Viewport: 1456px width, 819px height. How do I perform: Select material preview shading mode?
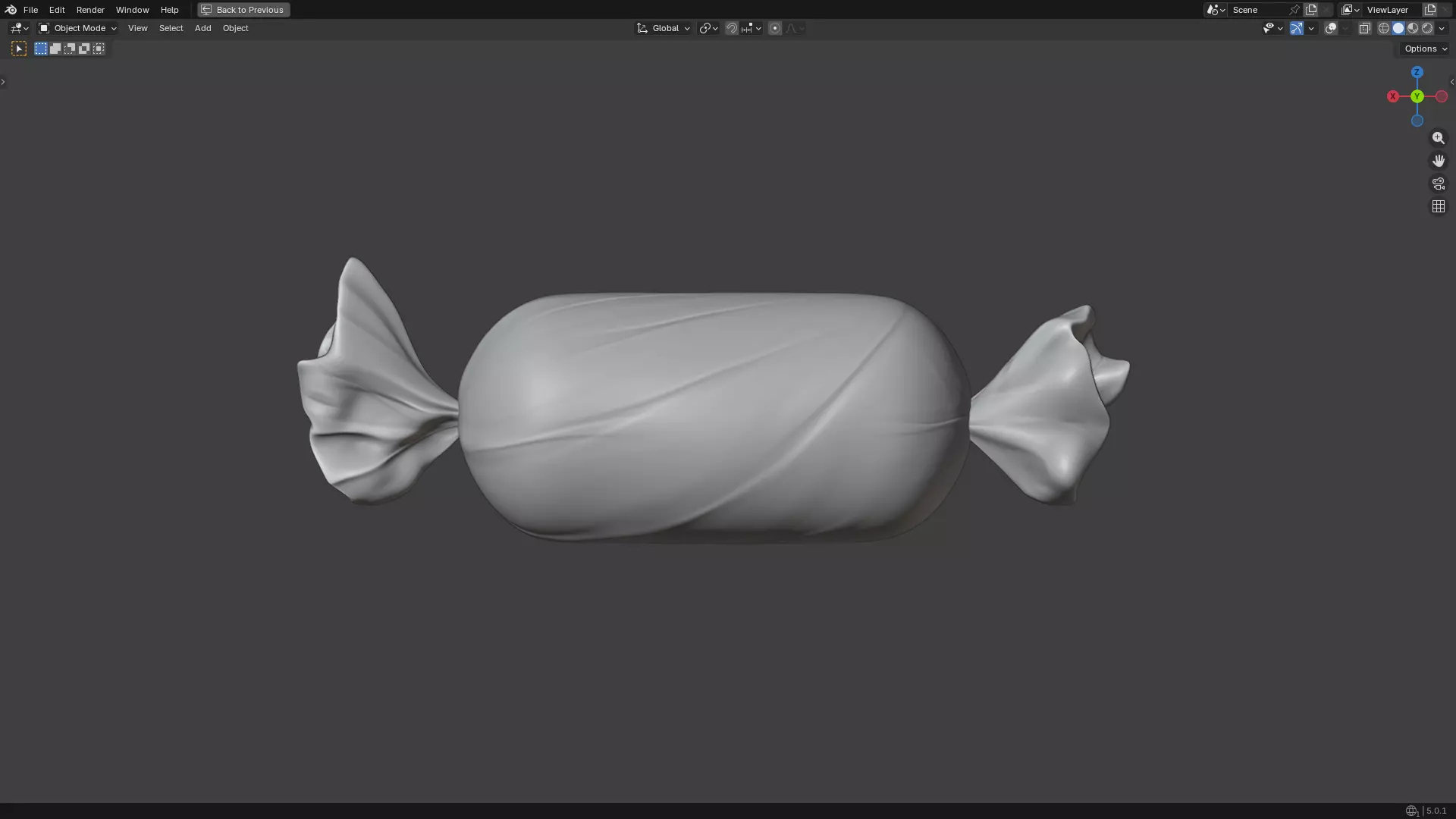pyautogui.click(x=1413, y=28)
